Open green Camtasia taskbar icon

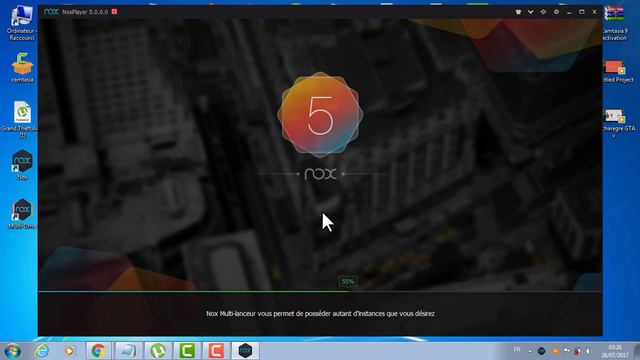[x=187, y=351]
